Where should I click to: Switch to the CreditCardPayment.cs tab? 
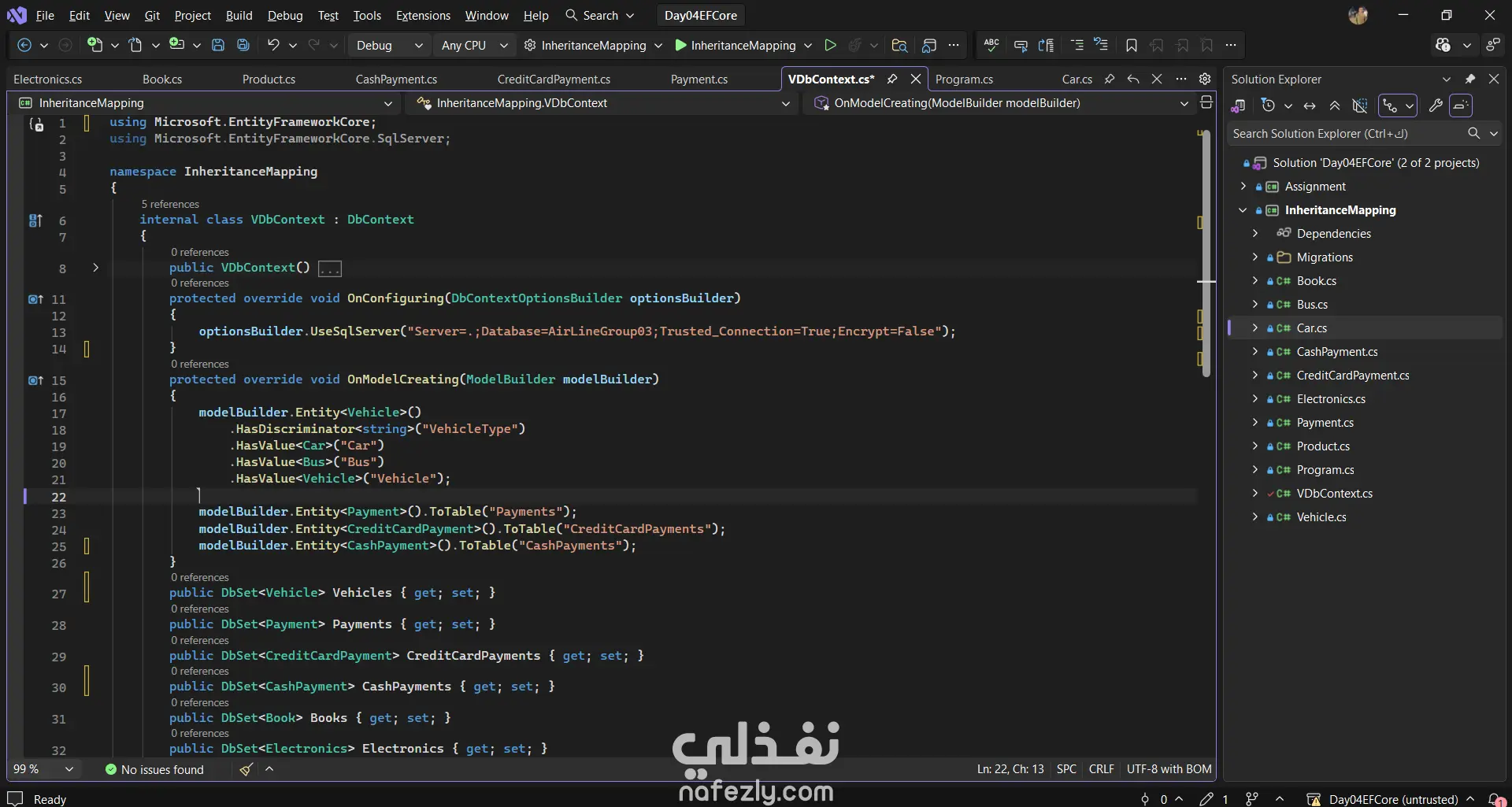tap(554, 80)
